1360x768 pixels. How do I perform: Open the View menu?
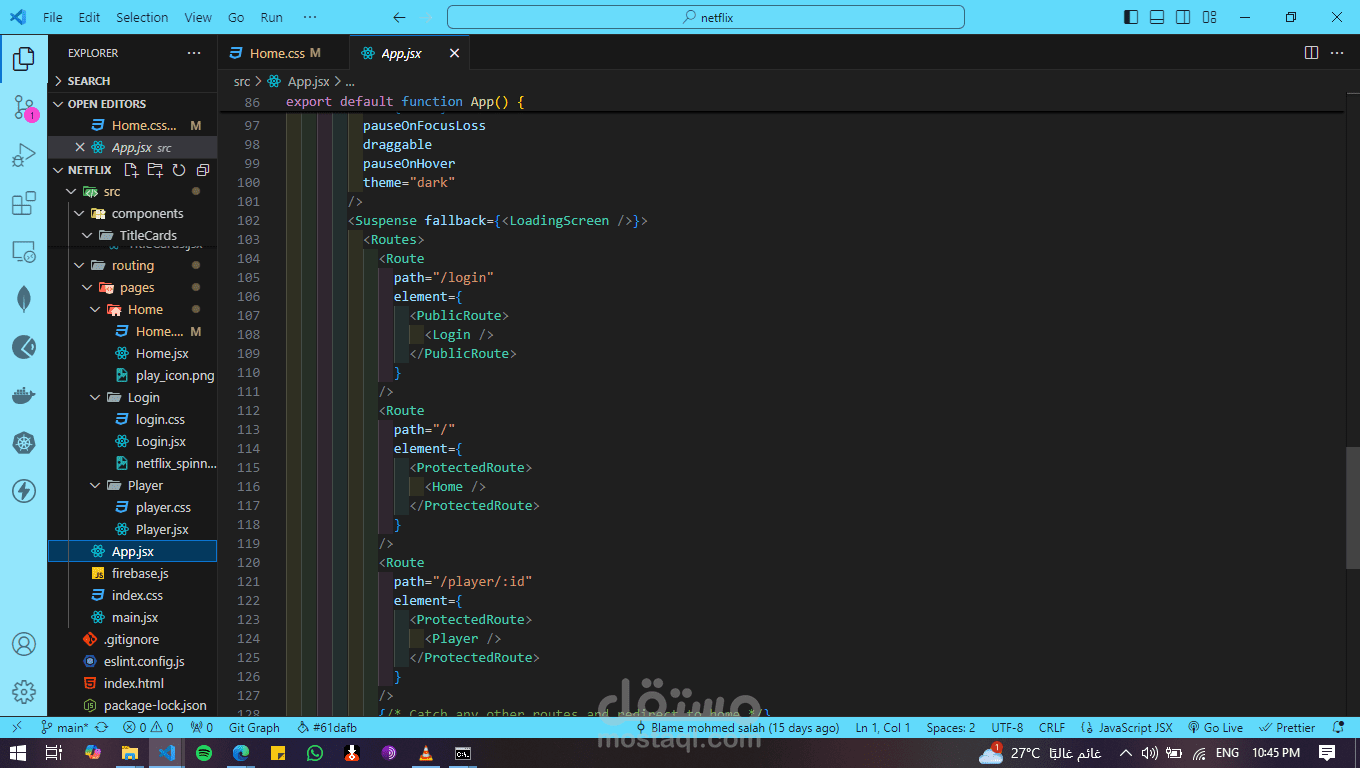coord(198,17)
